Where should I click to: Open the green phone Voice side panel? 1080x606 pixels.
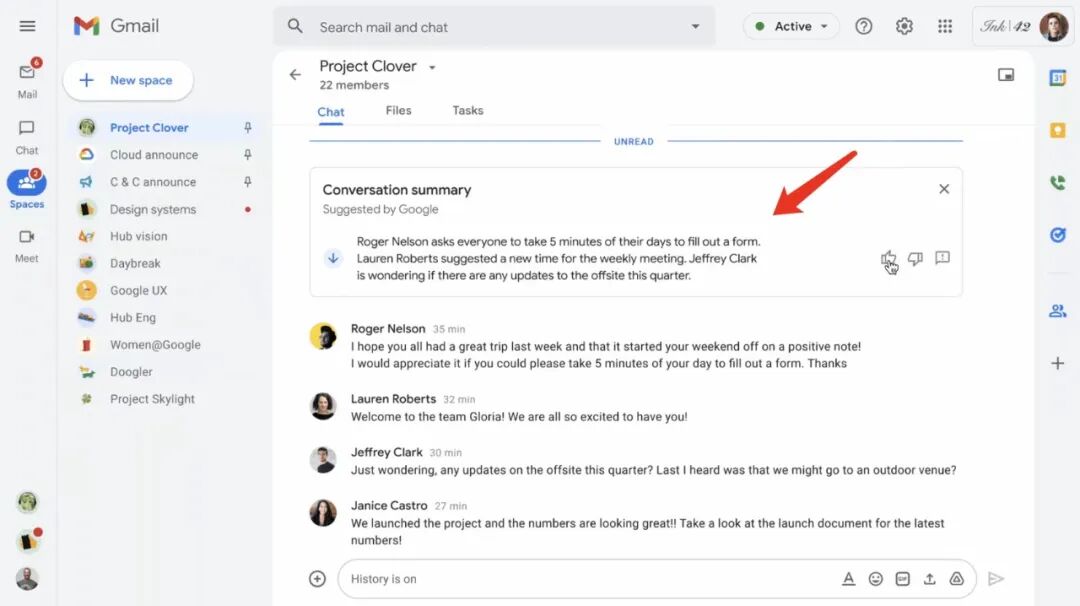pyautogui.click(x=1058, y=182)
